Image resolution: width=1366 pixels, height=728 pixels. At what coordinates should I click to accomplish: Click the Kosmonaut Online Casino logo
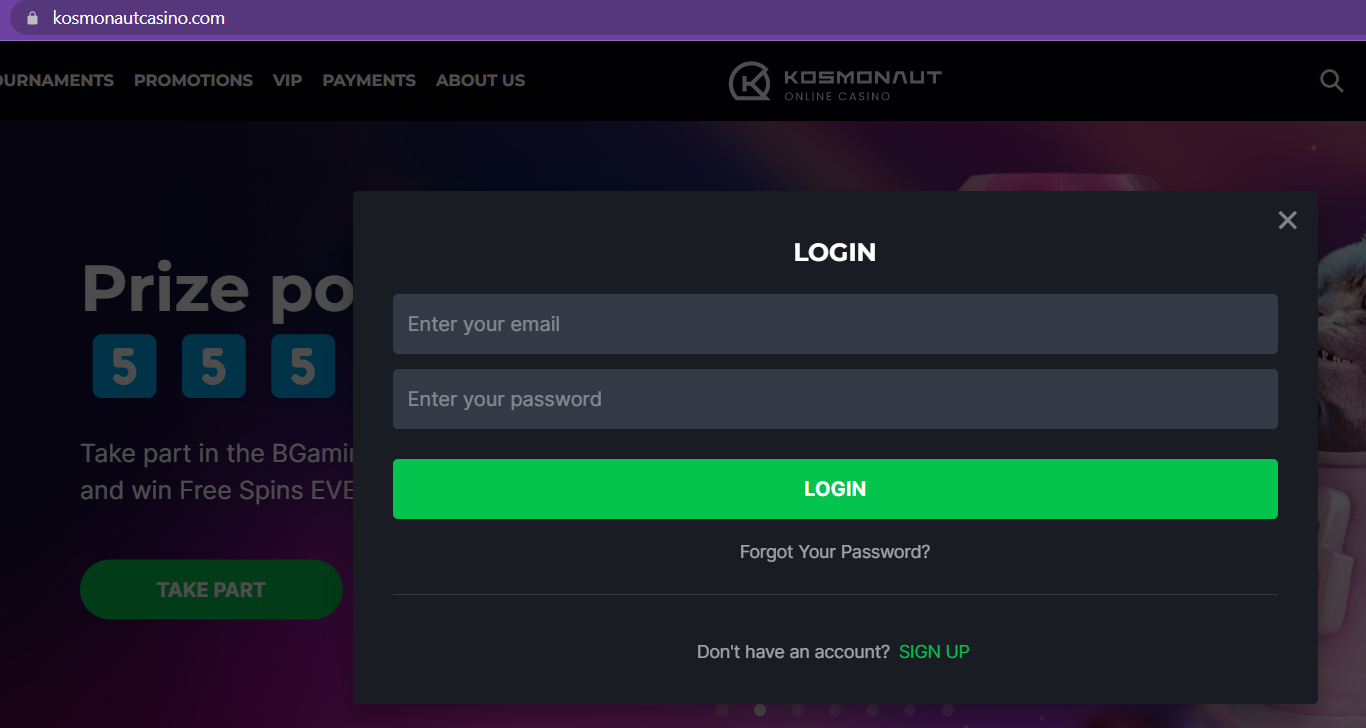(835, 81)
